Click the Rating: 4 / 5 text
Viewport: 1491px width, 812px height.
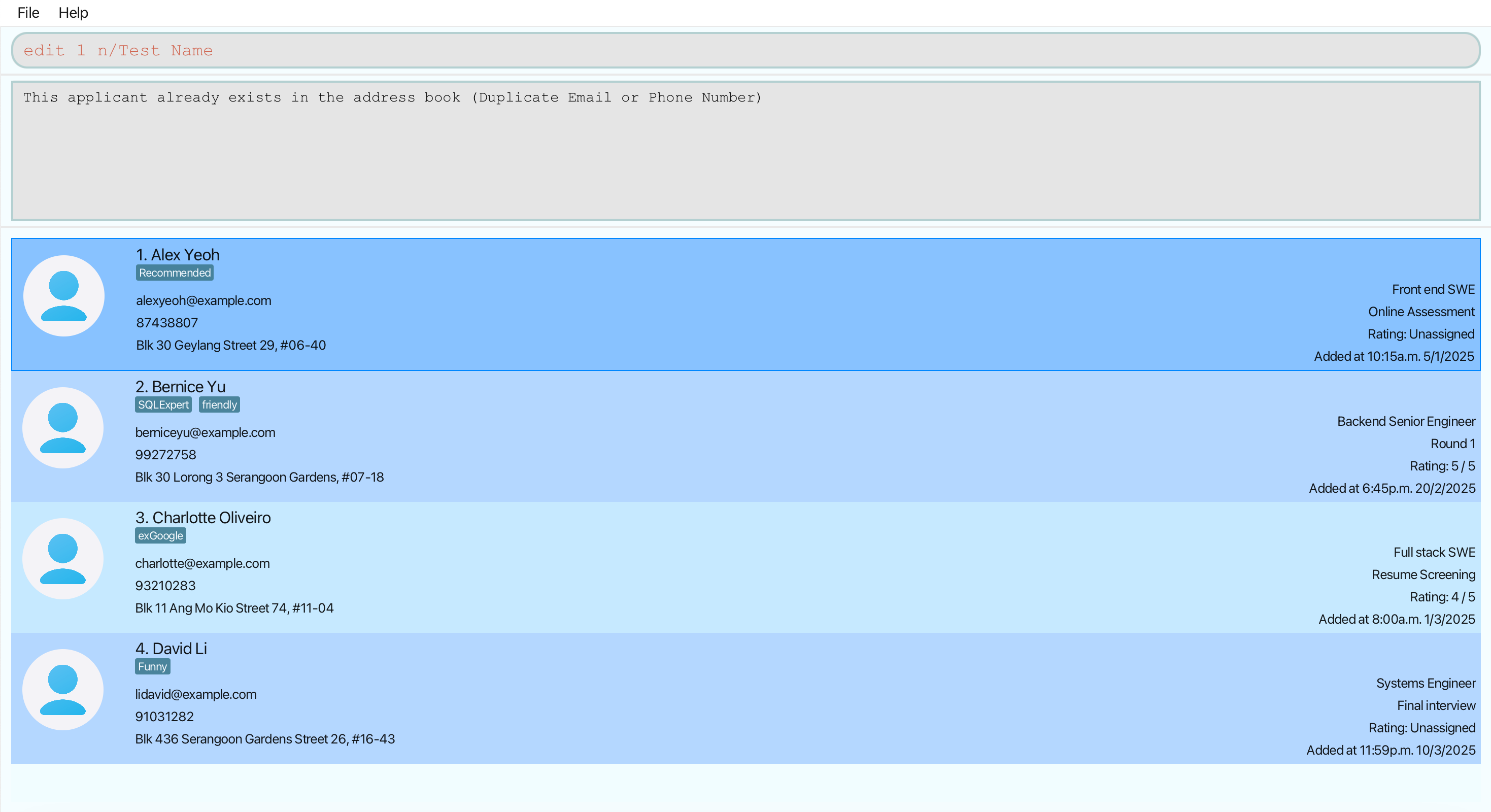1442,597
